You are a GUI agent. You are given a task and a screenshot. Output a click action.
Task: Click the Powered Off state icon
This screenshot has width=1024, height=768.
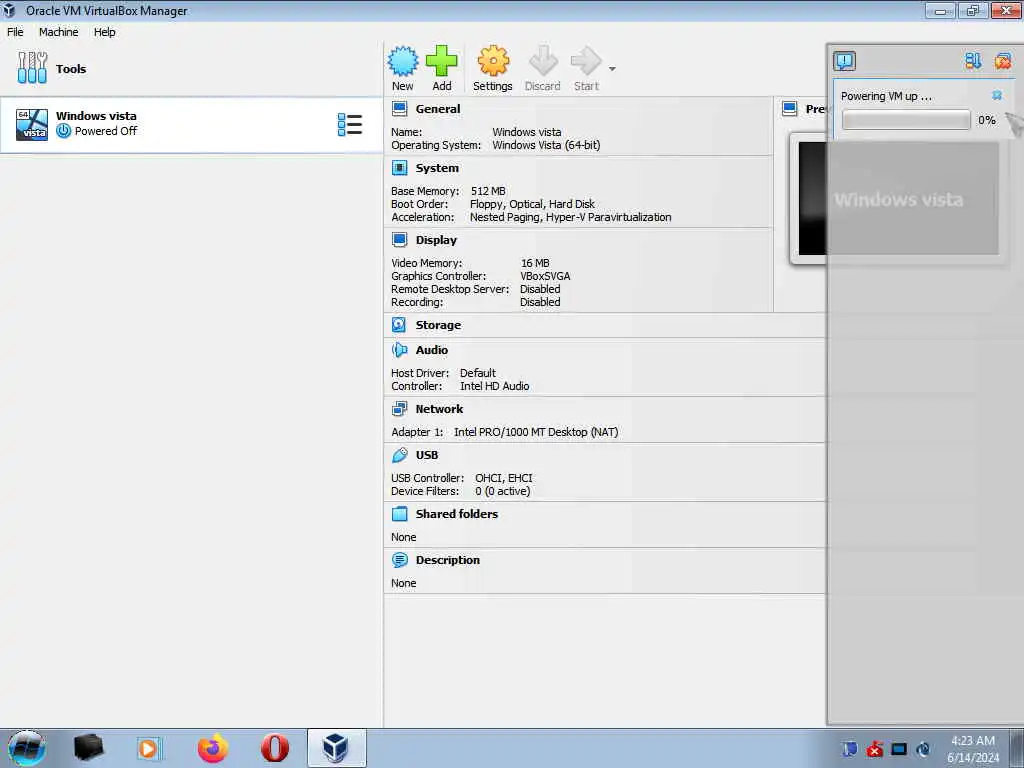(63, 131)
